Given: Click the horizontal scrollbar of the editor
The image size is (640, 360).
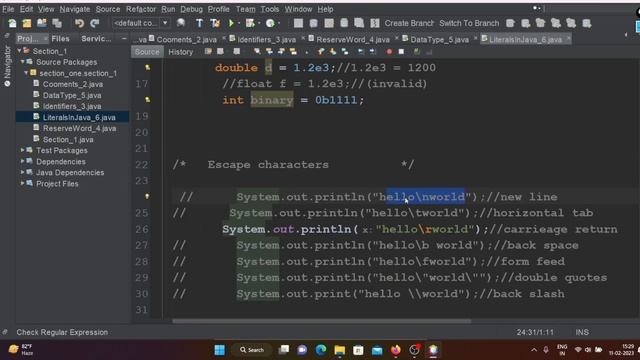Looking at the screenshot, I should click(322, 321).
